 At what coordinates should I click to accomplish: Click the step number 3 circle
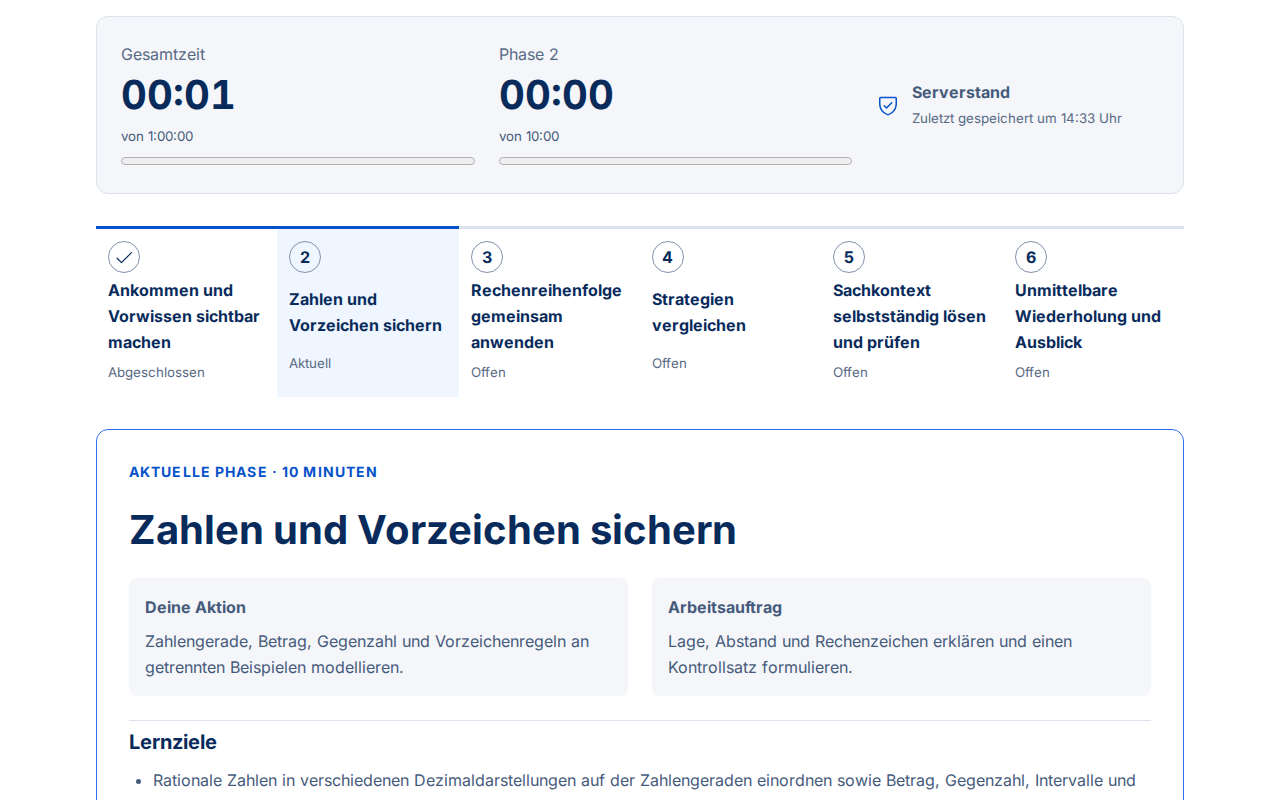click(x=487, y=257)
